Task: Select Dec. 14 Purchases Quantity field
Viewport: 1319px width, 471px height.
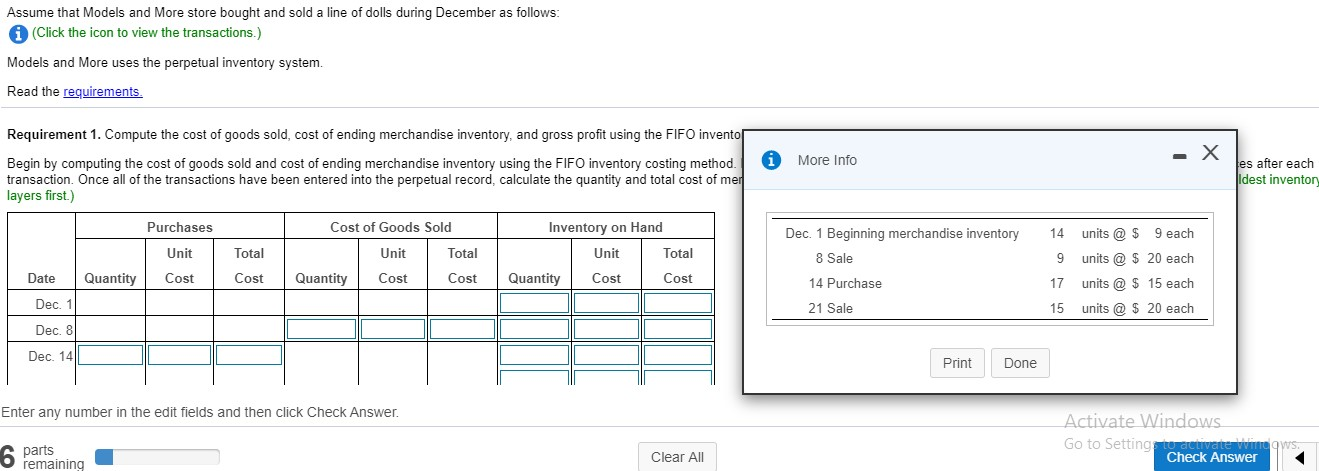Action: (110, 355)
